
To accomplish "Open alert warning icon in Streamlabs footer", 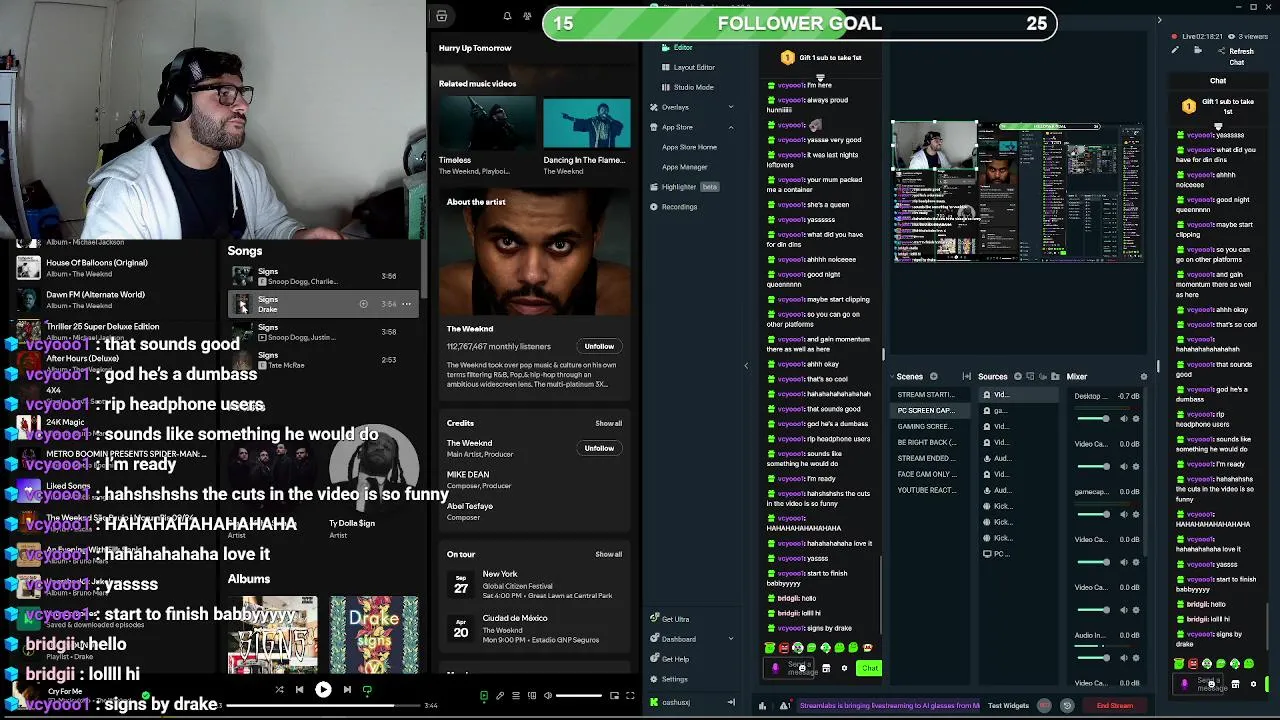I will point(785,706).
